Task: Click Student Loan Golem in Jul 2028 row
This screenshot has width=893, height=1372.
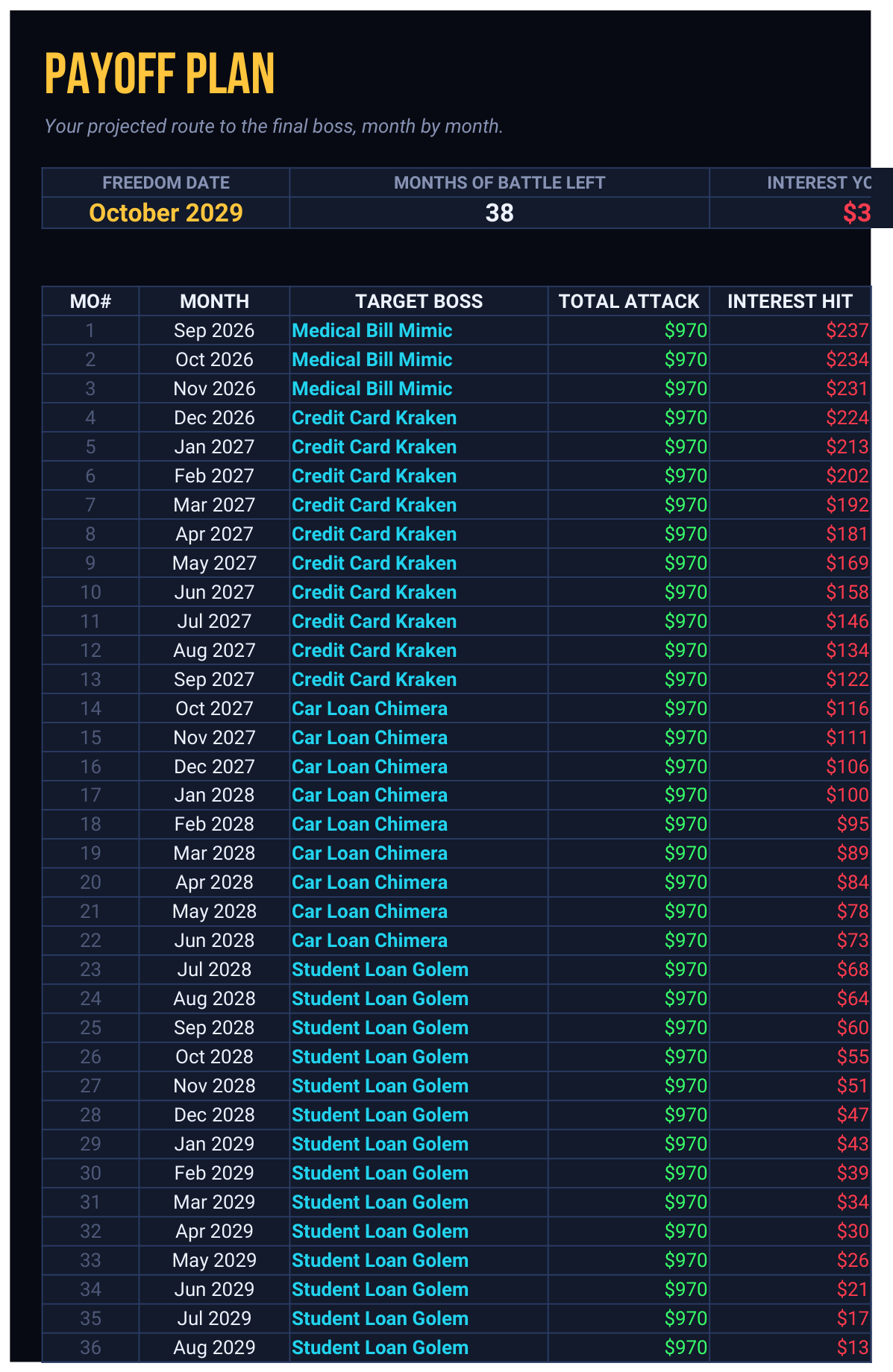Action: coord(380,969)
